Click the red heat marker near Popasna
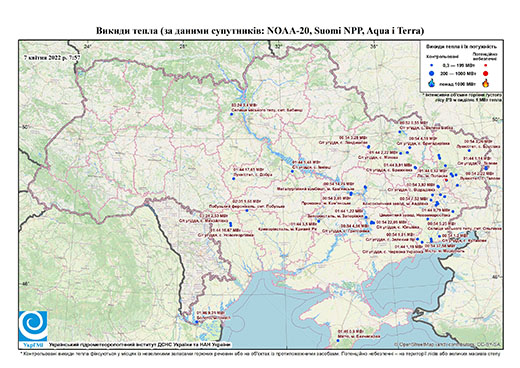520x368 pixels. point(447,180)
